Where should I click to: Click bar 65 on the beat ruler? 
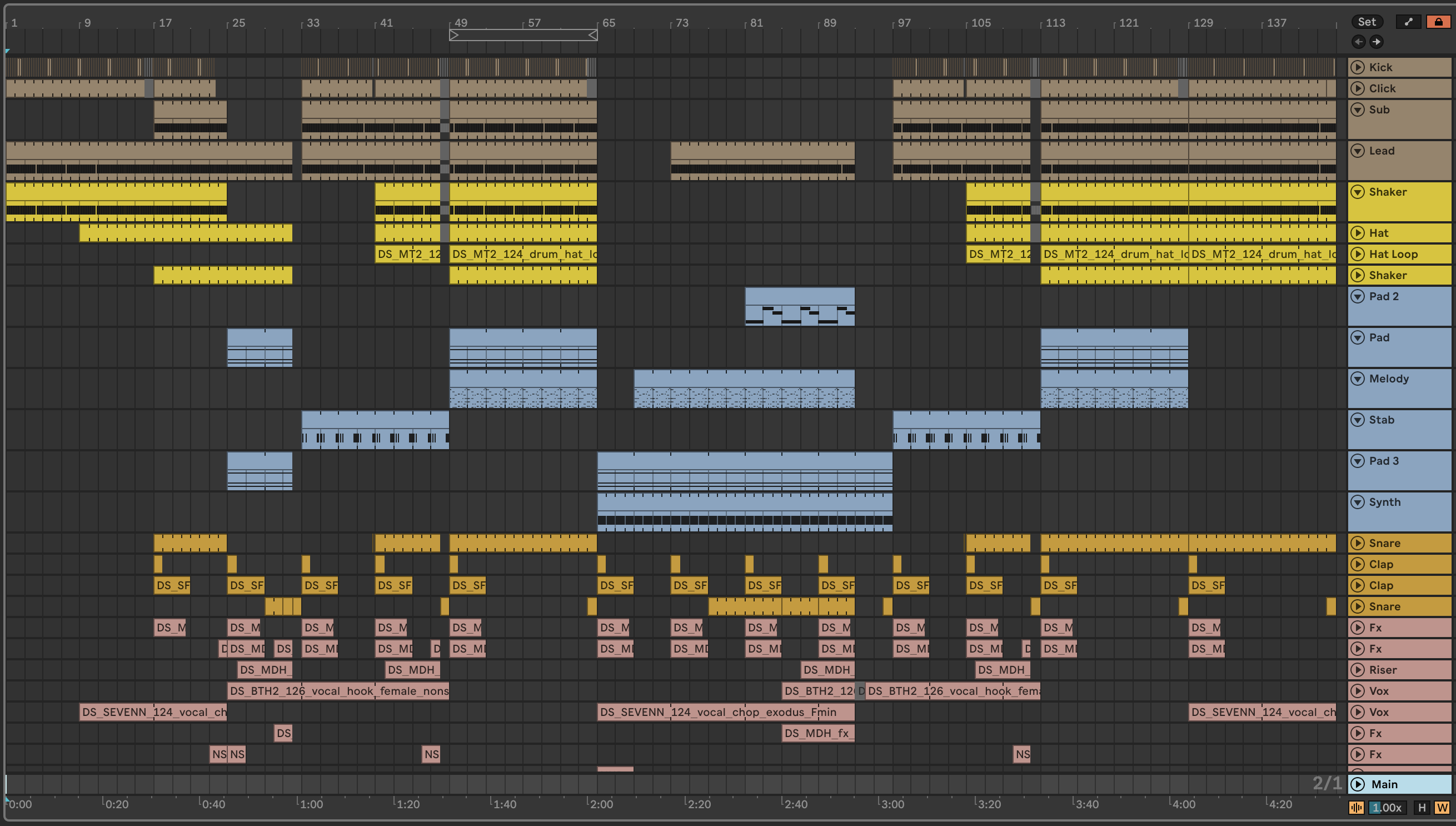[608, 23]
